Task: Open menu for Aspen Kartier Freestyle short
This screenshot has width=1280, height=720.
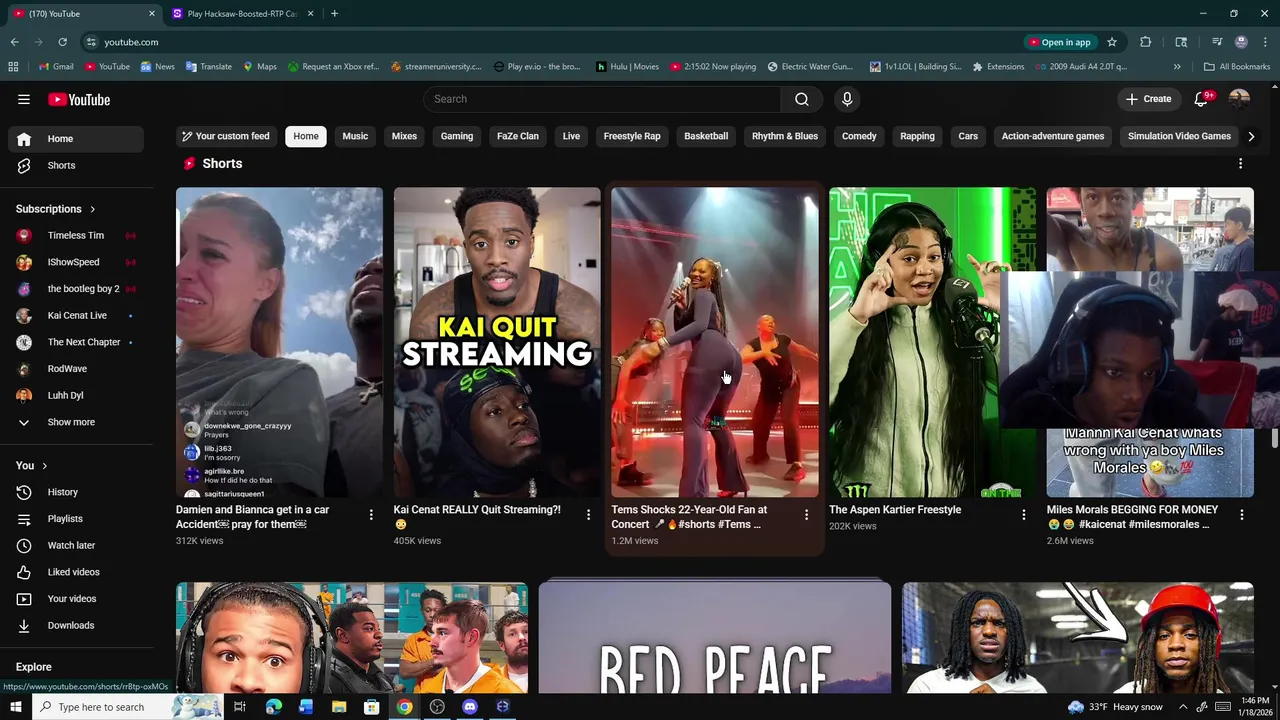Action: pos(1023,514)
